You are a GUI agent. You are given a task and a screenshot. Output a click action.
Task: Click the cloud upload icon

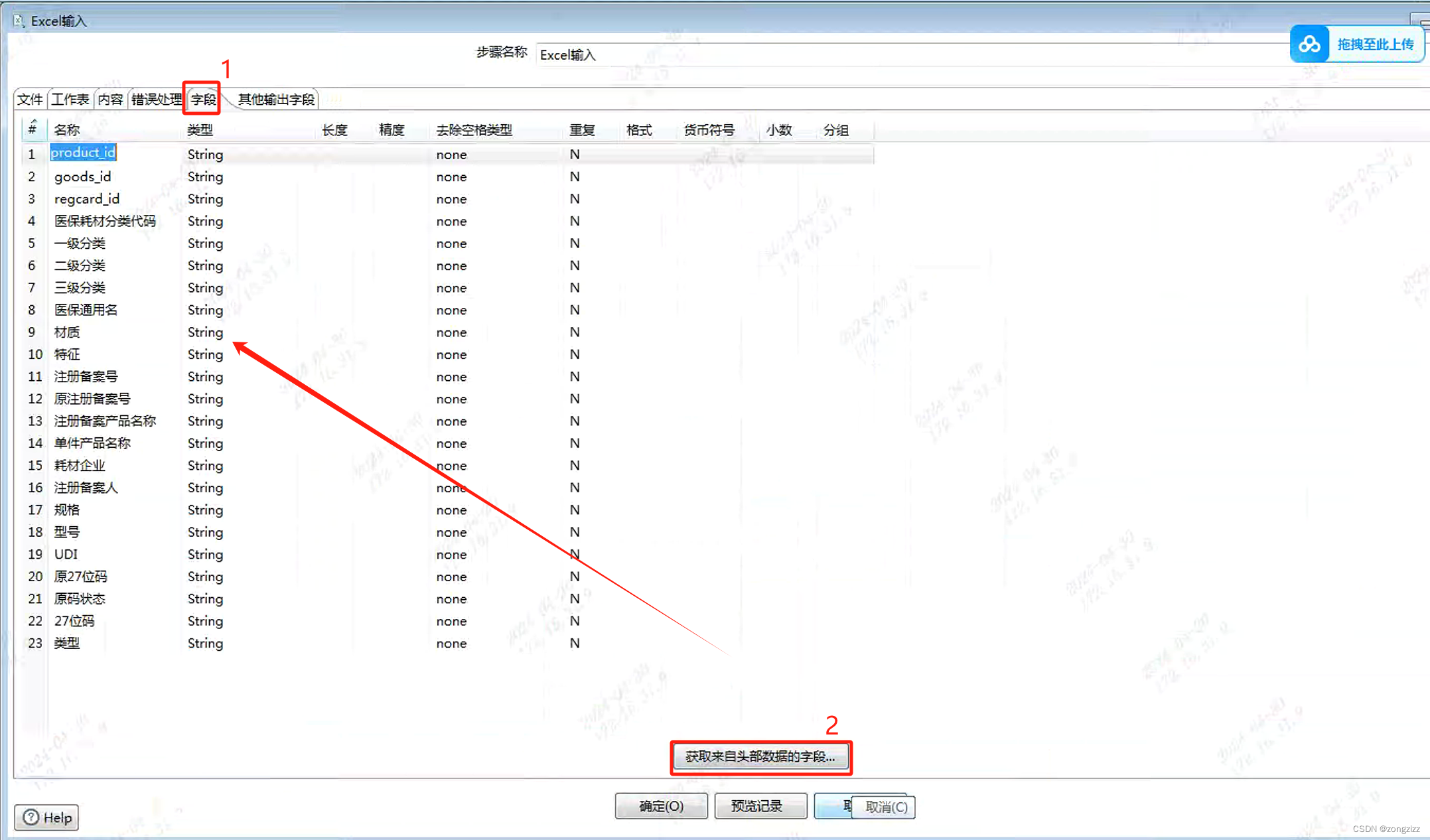pyautogui.click(x=1309, y=43)
